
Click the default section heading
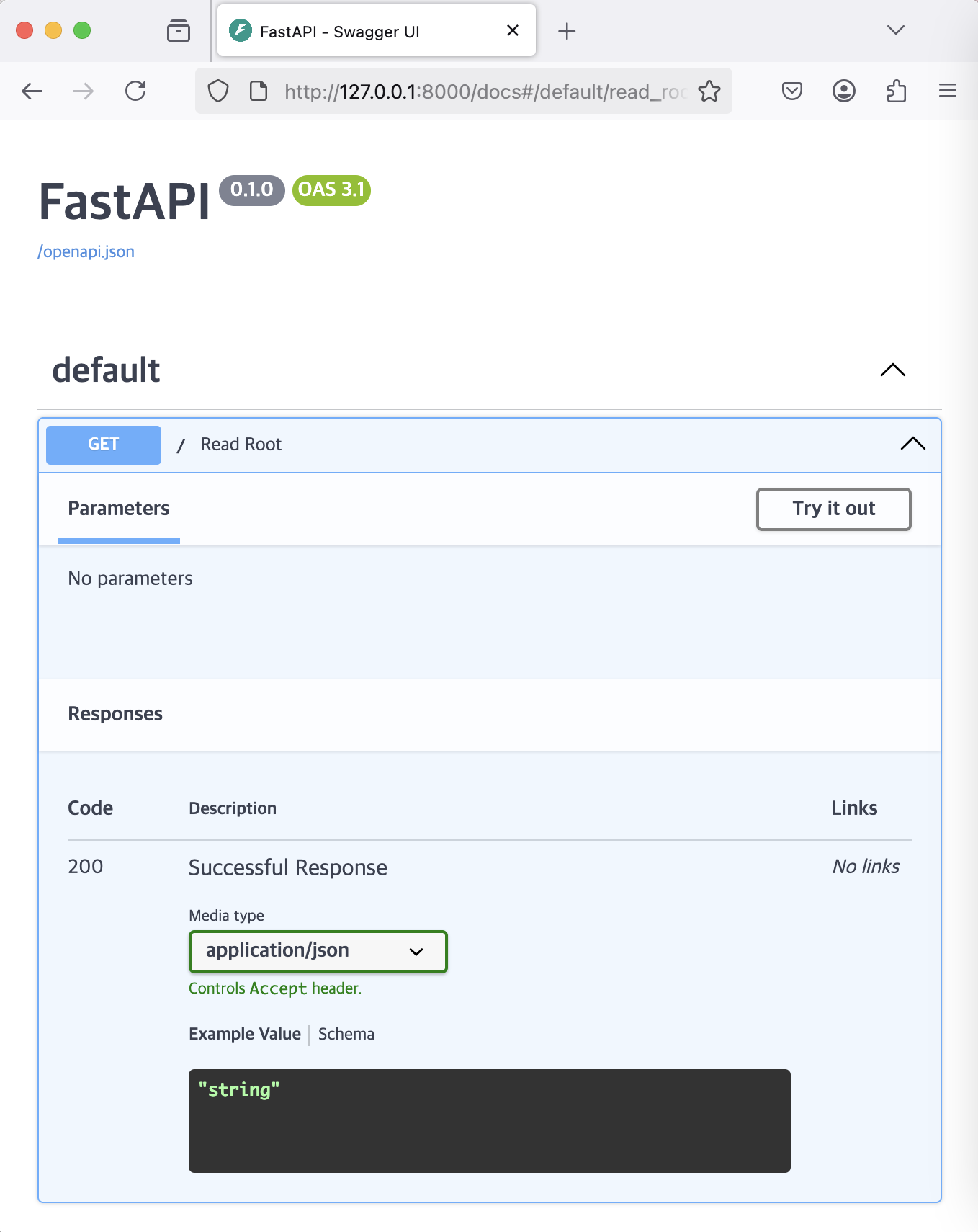point(106,370)
